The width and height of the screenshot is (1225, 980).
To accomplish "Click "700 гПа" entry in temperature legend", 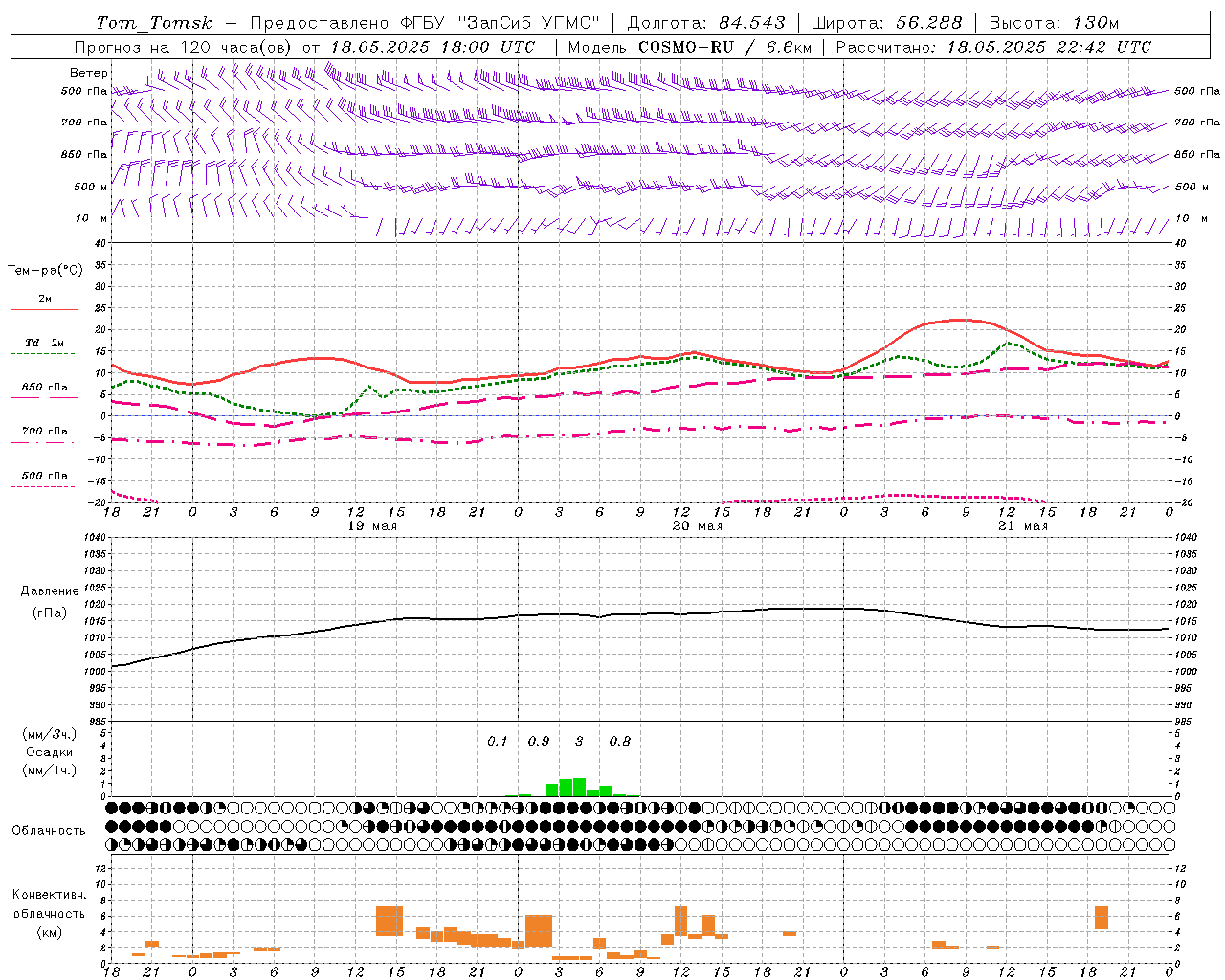I will pos(44,431).
